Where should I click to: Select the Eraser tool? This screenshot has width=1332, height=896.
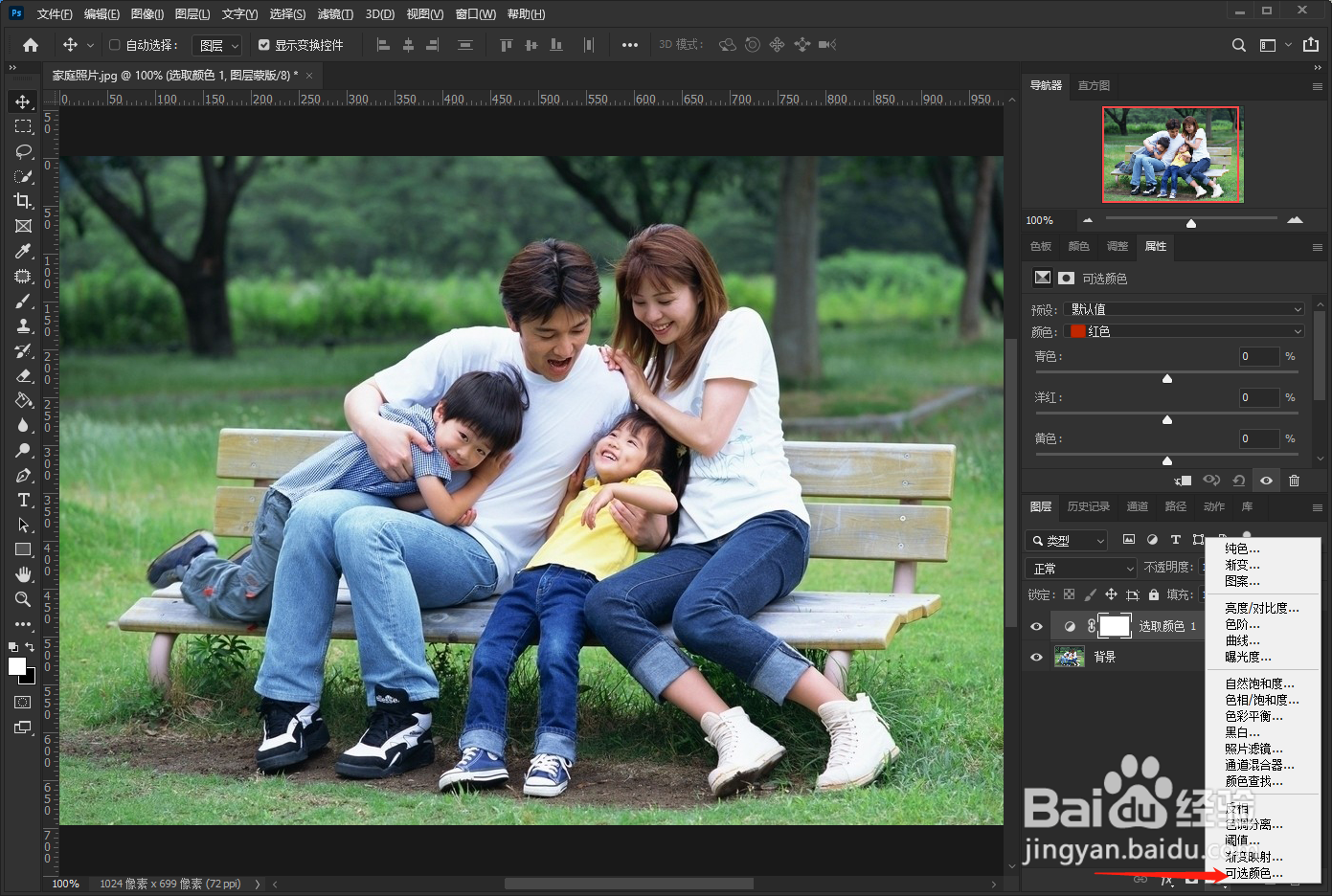click(x=23, y=375)
